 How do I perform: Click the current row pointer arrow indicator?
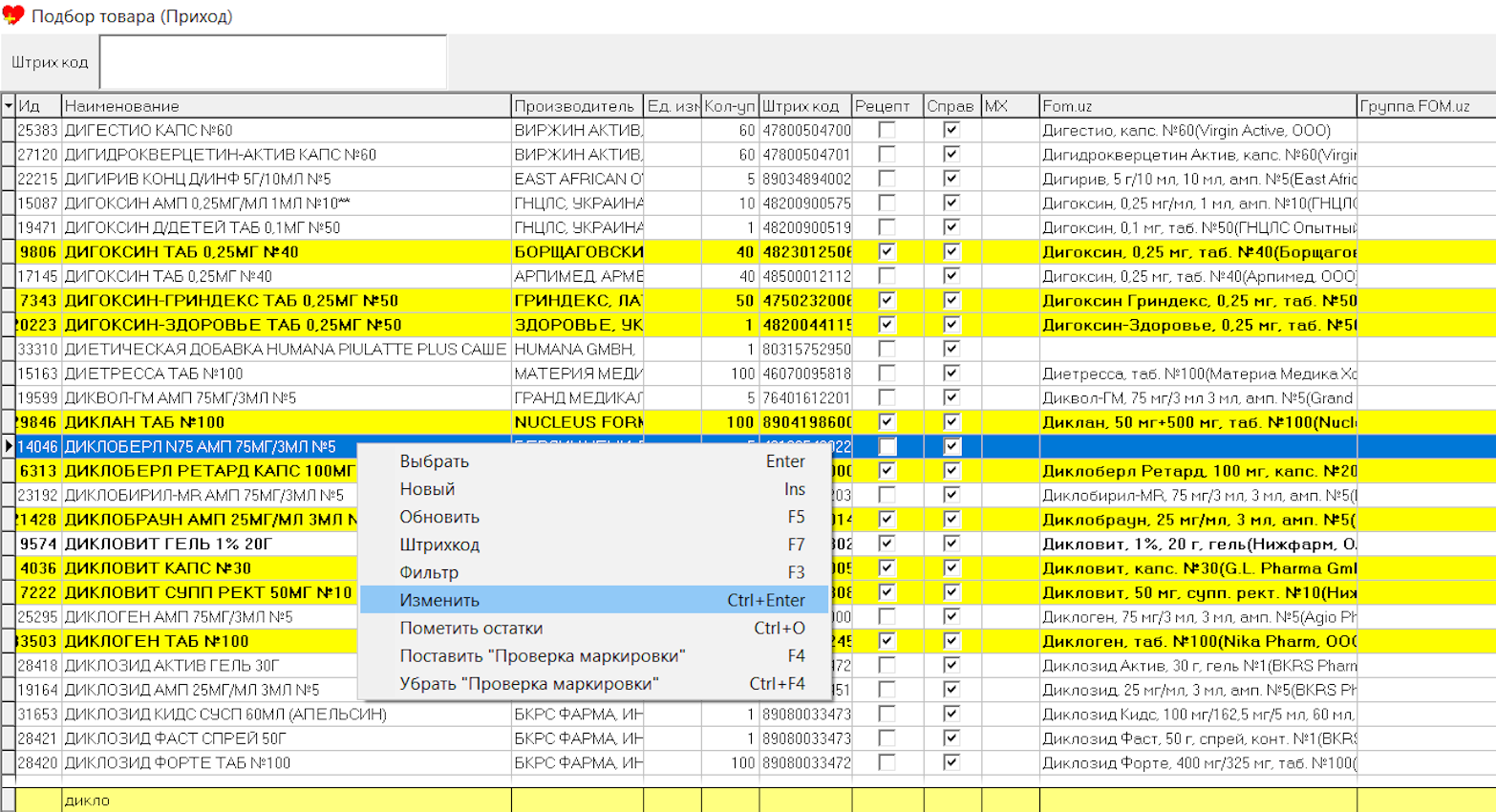click(8, 446)
